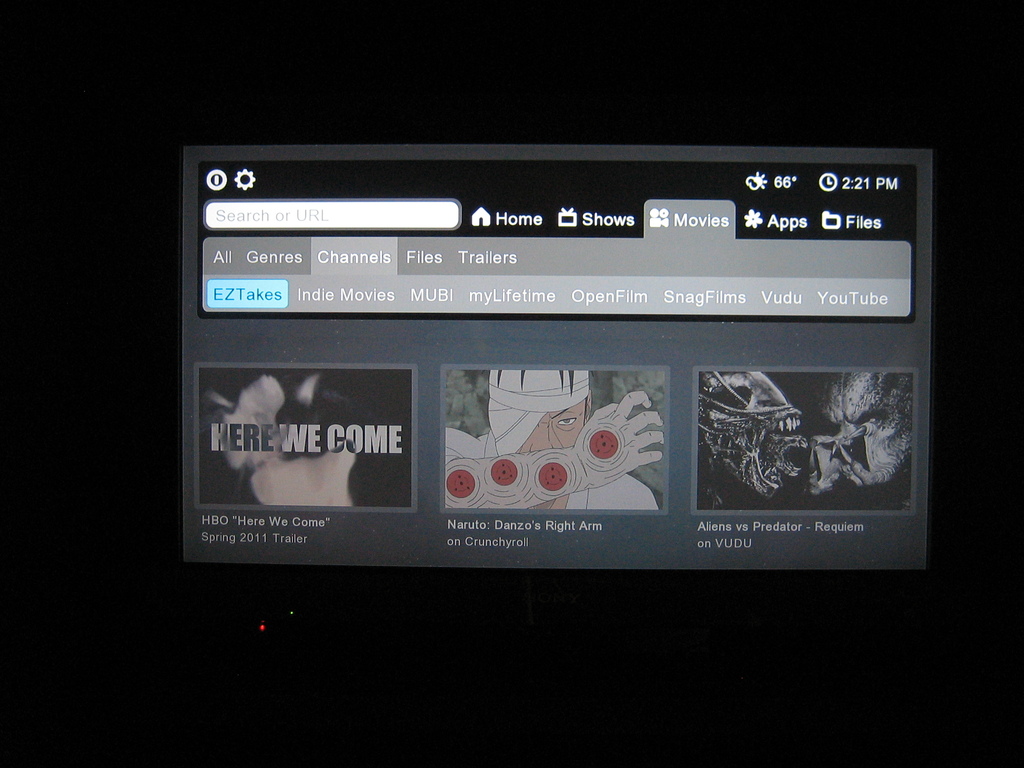The width and height of the screenshot is (1024, 768).
Task: Click the "on VUDU" caption
Action: (724, 543)
